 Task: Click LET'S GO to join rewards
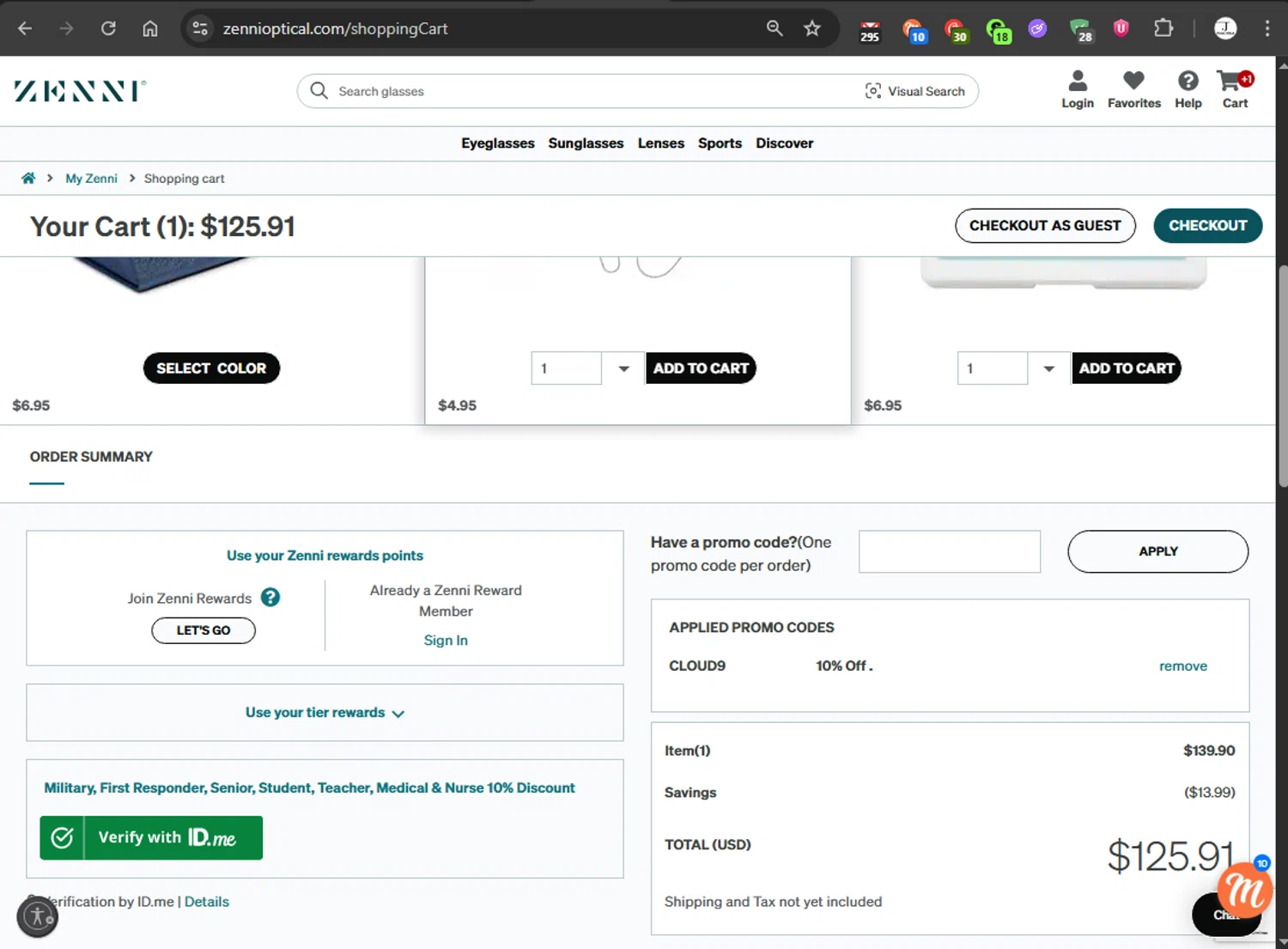(204, 630)
